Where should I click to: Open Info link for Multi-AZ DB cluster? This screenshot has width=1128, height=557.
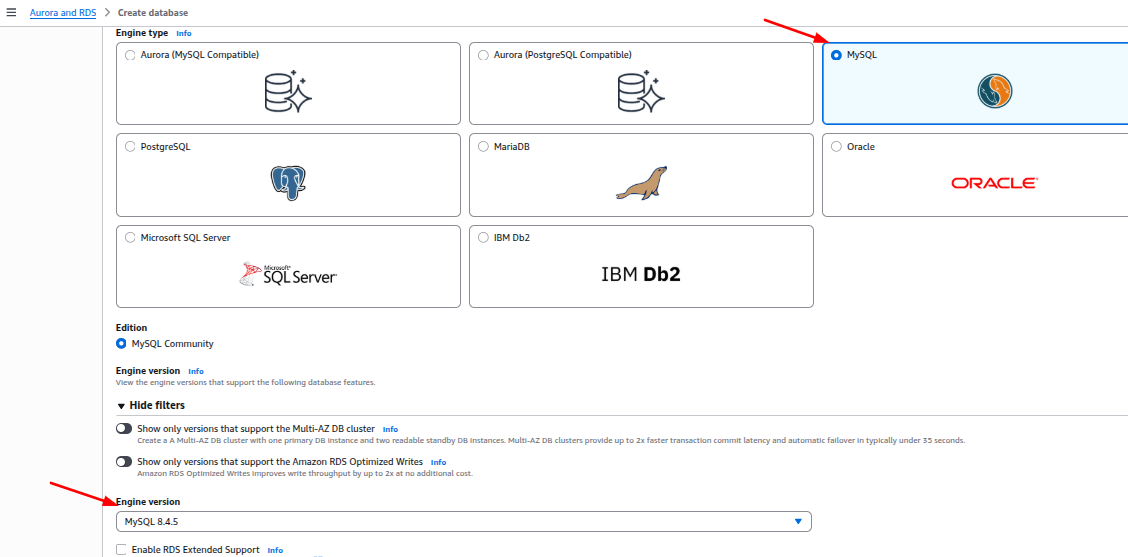coord(391,429)
